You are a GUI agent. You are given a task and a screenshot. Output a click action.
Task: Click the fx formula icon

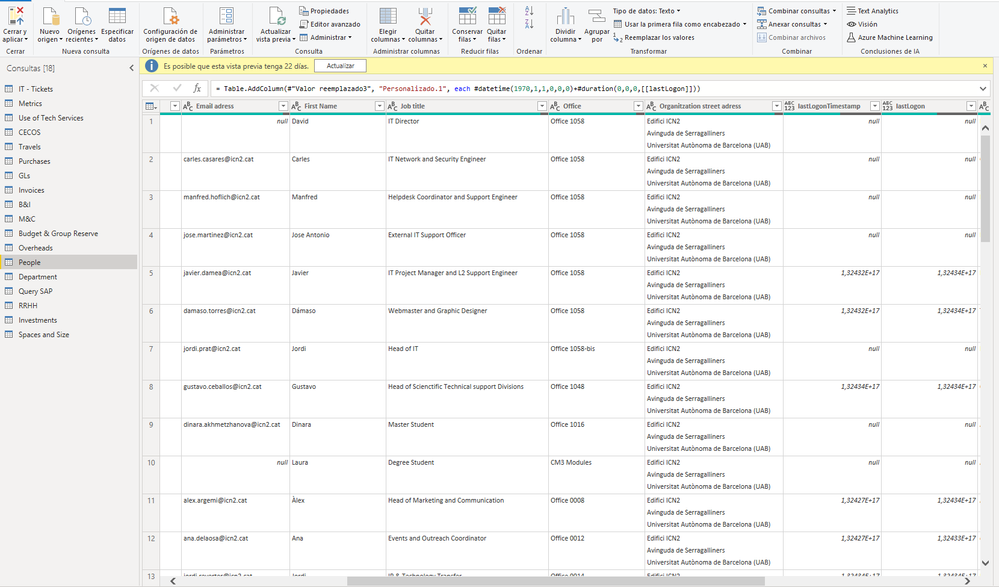[x=198, y=89]
